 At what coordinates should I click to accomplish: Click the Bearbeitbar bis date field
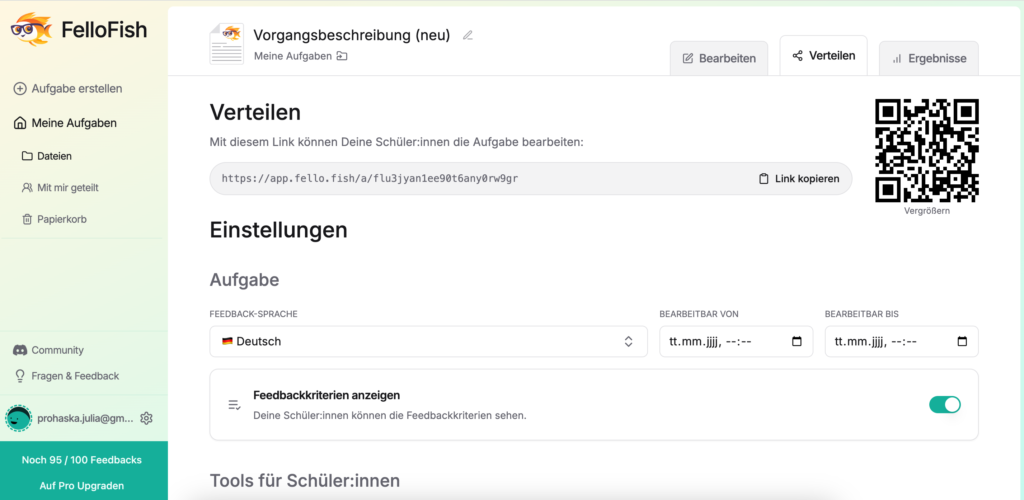click(x=901, y=341)
